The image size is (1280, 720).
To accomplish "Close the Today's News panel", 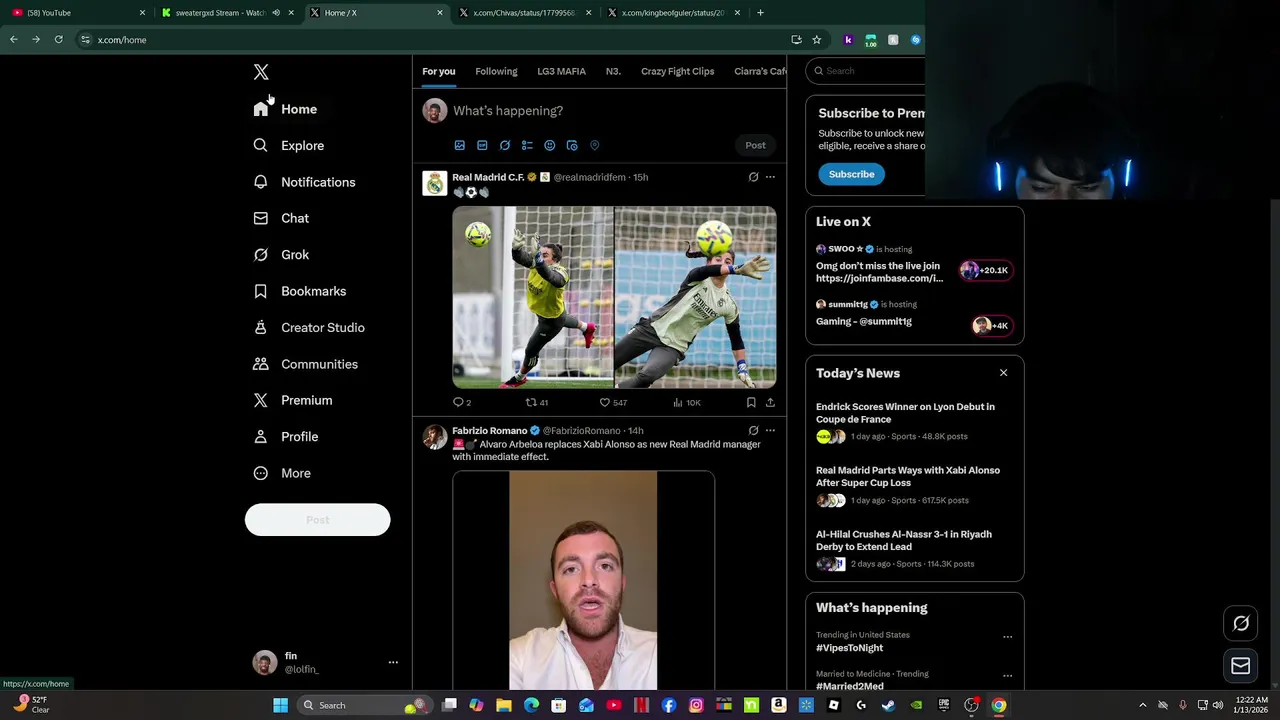I will pos(1003,373).
